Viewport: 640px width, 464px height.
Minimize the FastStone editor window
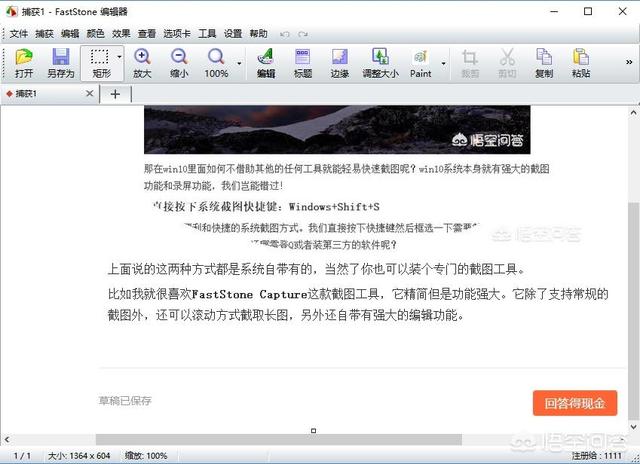coord(554,11)
